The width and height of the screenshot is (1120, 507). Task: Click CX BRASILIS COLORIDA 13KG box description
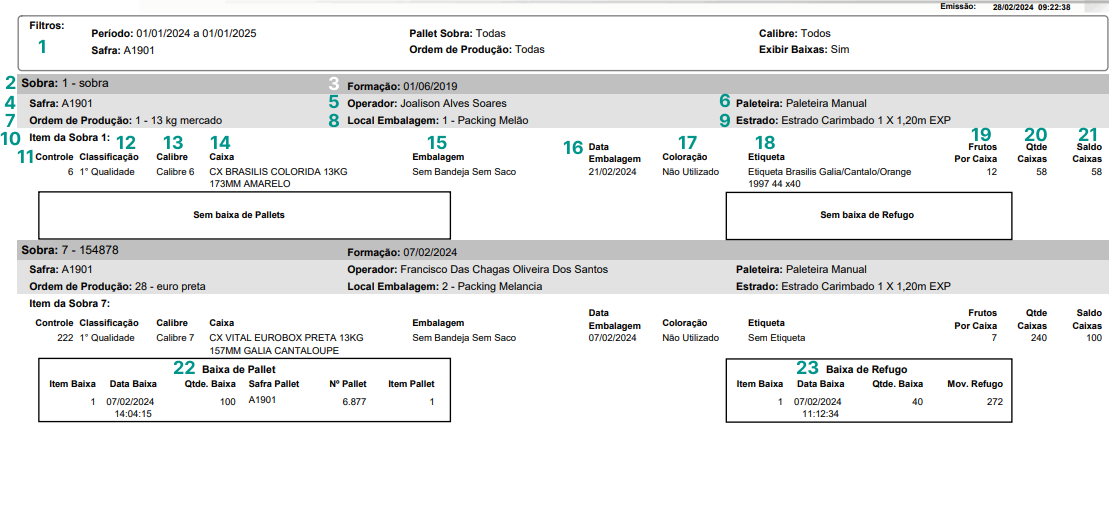click(279, 177)
